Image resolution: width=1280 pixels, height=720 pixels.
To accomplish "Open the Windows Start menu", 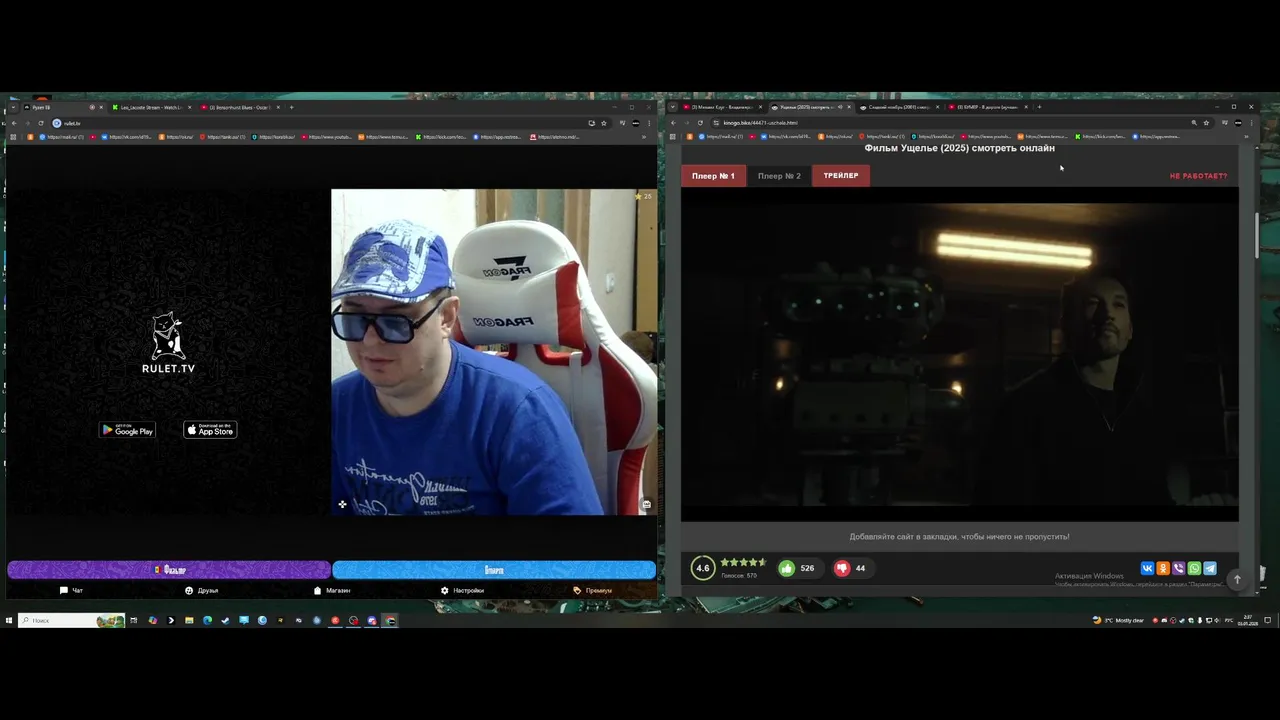I will [9, 620].
